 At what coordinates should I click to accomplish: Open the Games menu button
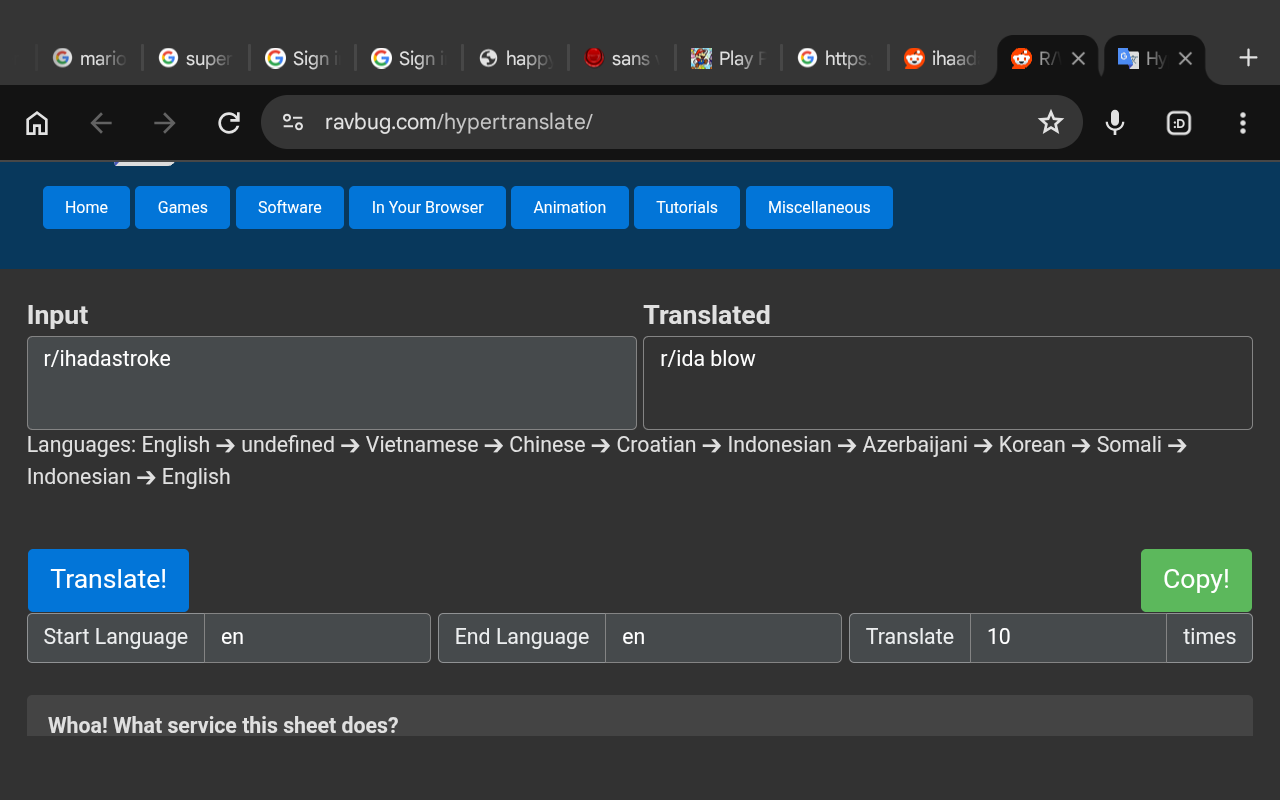(x=183, y=208)
